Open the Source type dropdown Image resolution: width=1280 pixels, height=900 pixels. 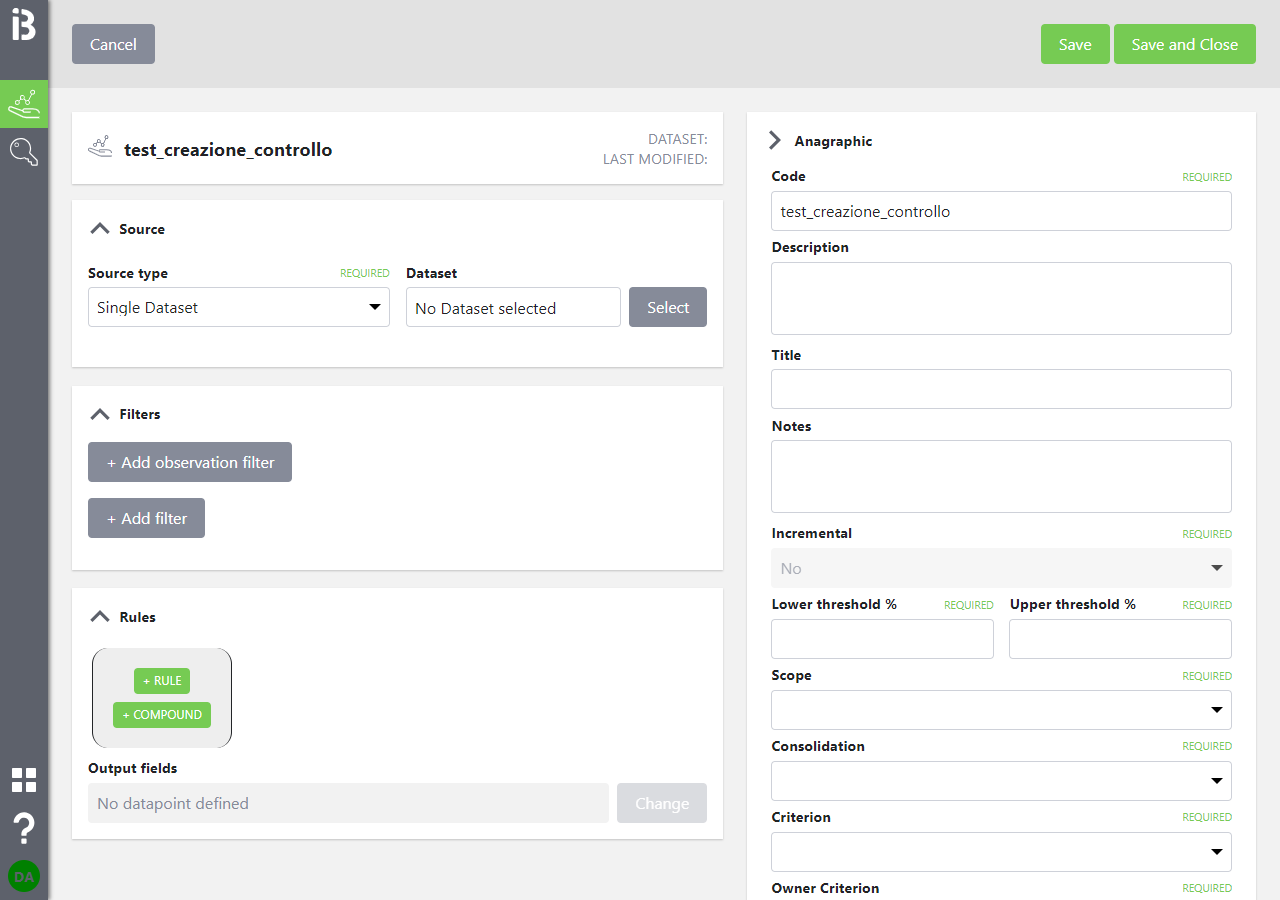point(238,308)
